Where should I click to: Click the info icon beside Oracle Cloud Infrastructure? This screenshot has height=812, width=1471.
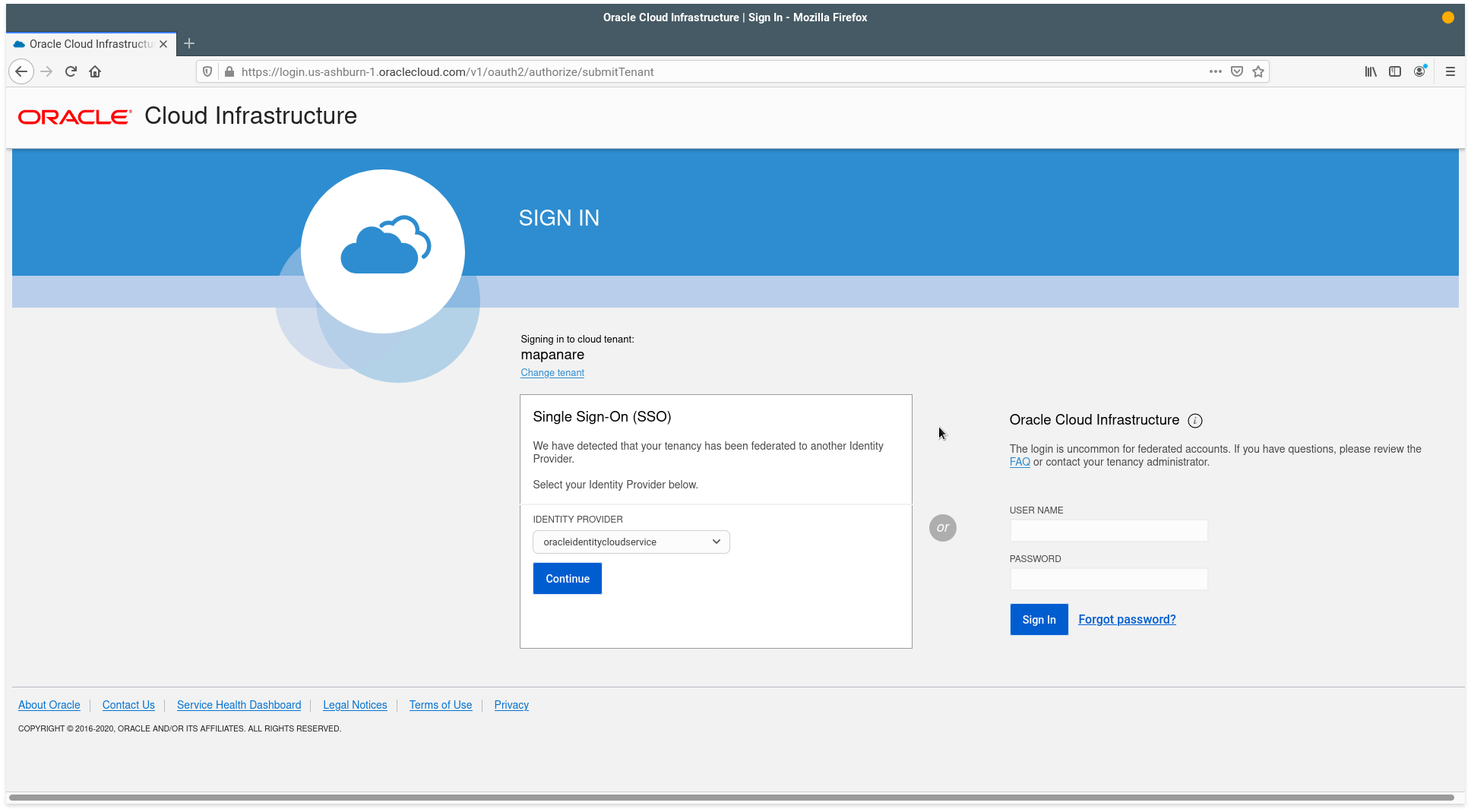click(x=1195, y=421)
